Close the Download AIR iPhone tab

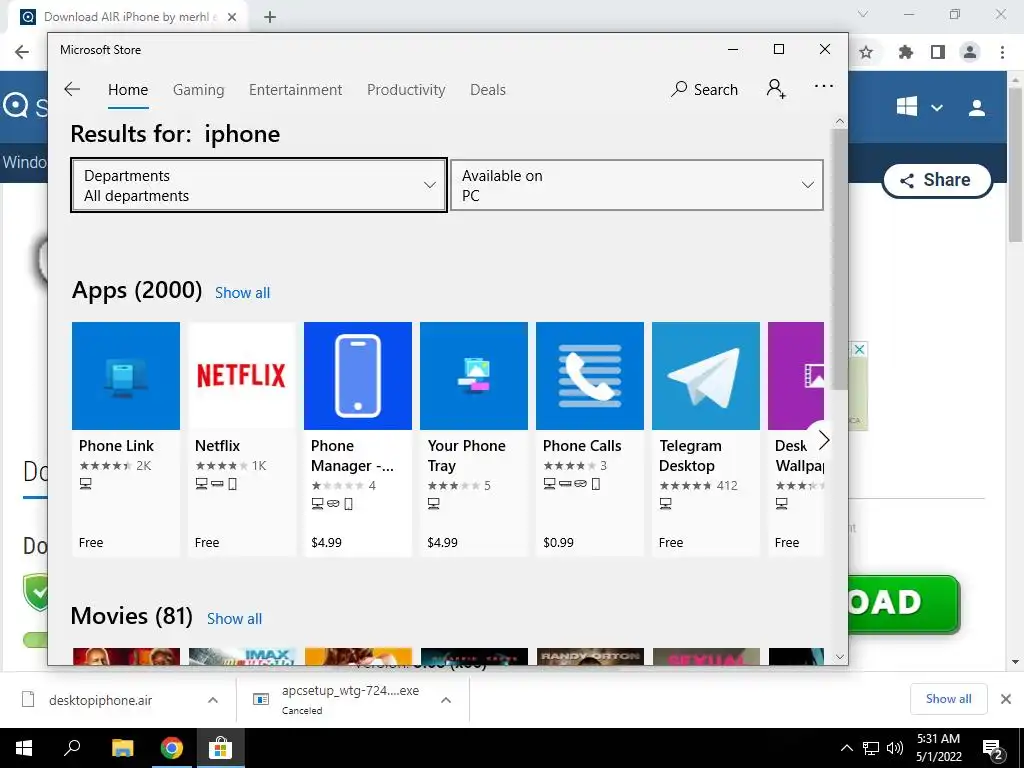click(x=232, y=17)
